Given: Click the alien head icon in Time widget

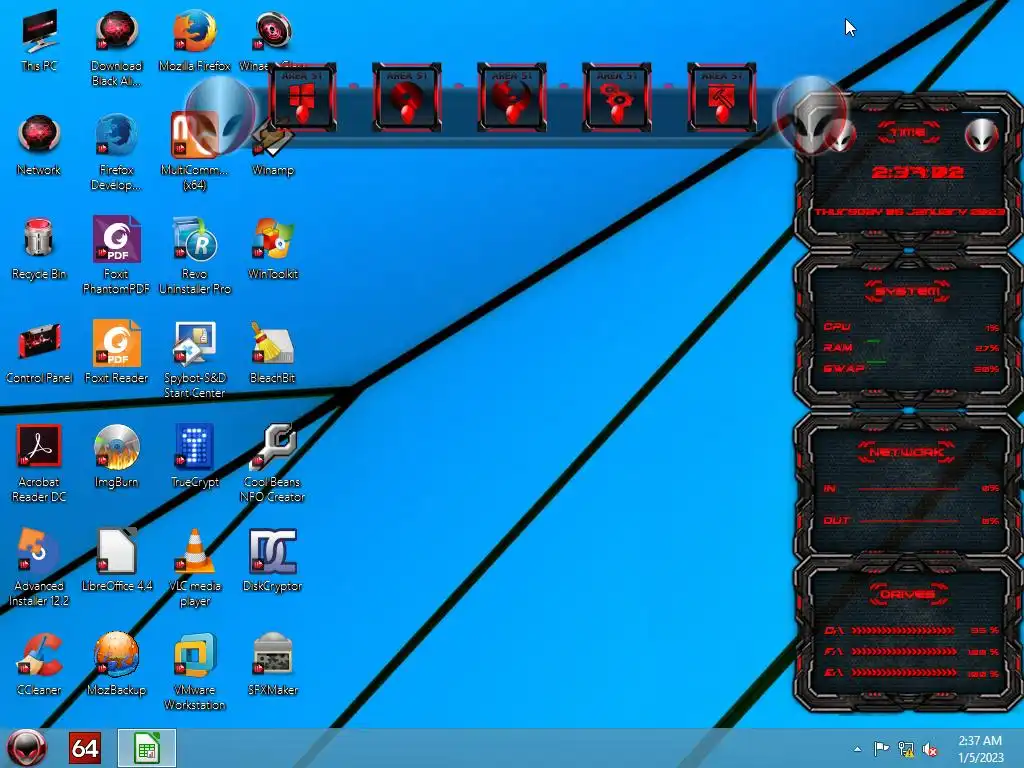Looking at the screenshot, I should pos(982,136).
